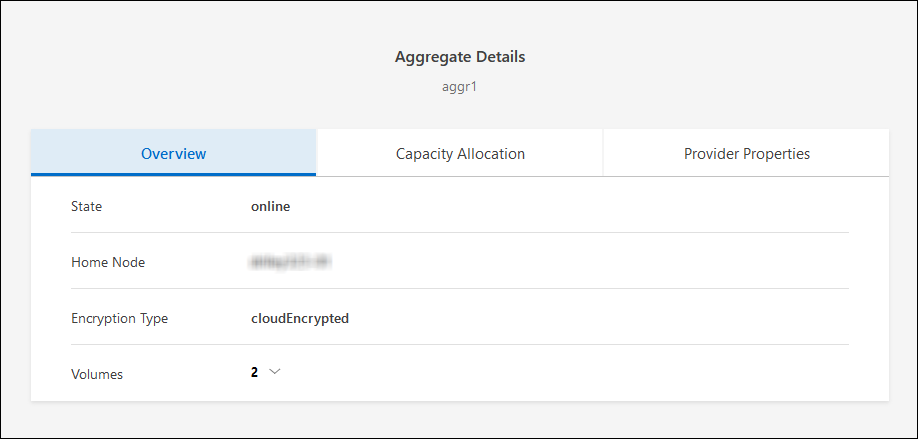
Task: Select the aggr1 aggregate name text
Action: tap(460, 87)
